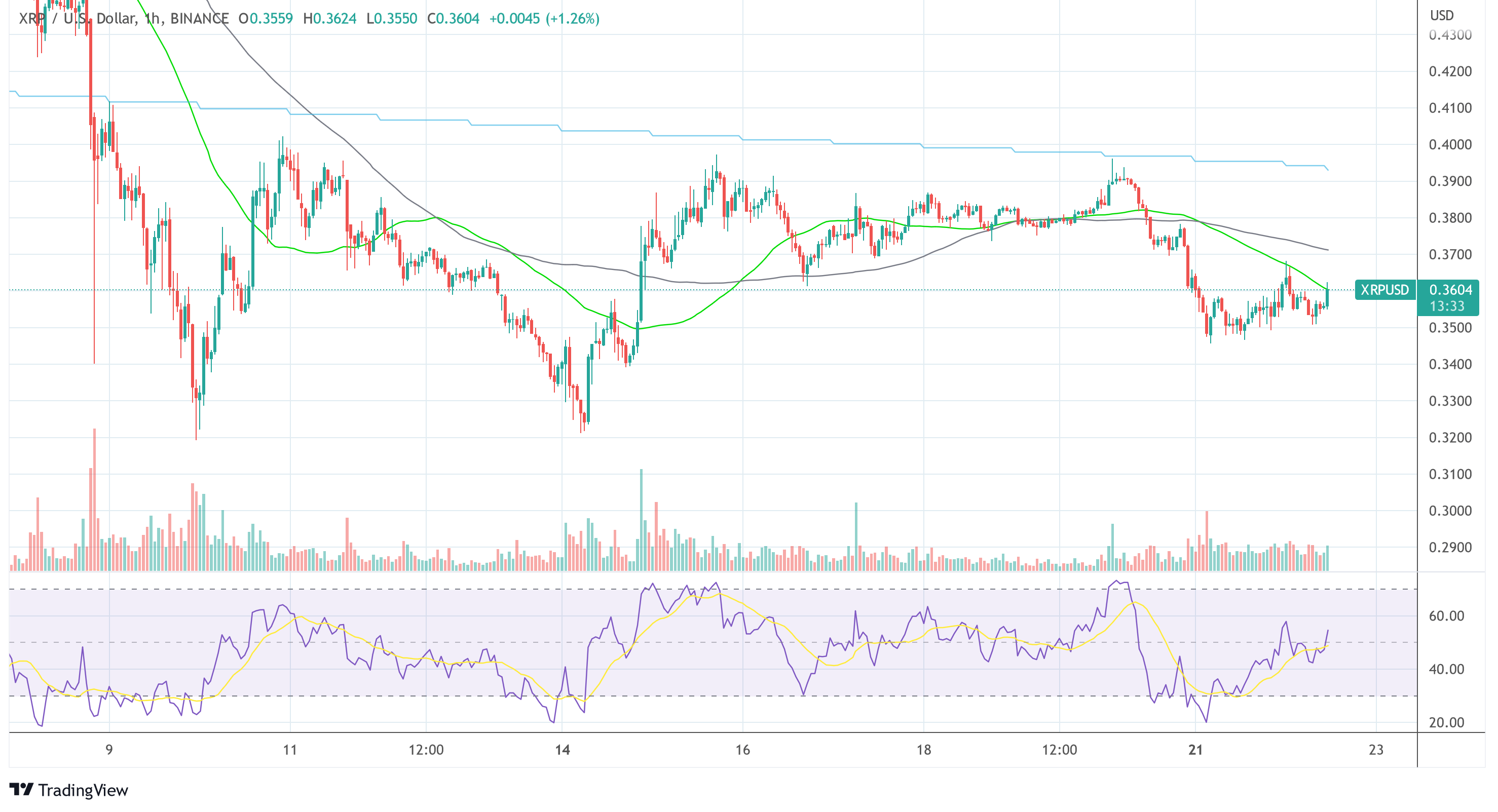Click the 0.3800 price axis label
The height and width of the screenshot is (812, 1498).
1450,218
